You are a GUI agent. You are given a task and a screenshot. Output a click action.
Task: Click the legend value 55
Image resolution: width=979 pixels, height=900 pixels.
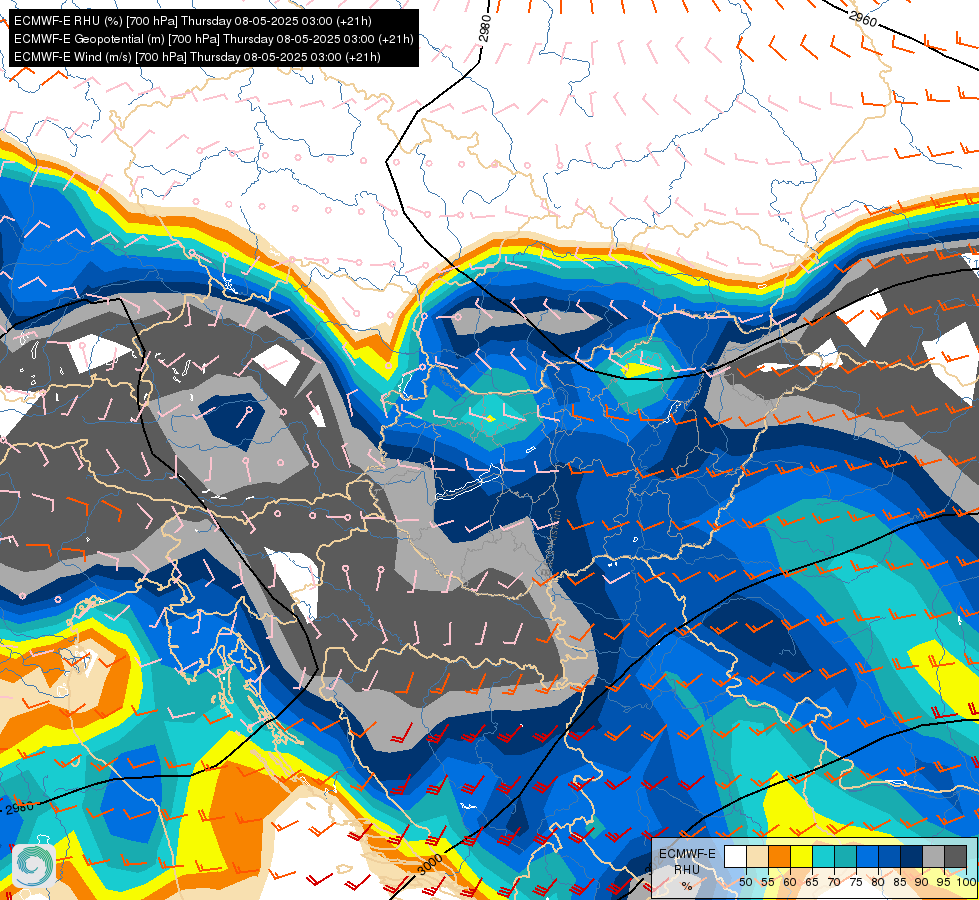pos(767,882)
